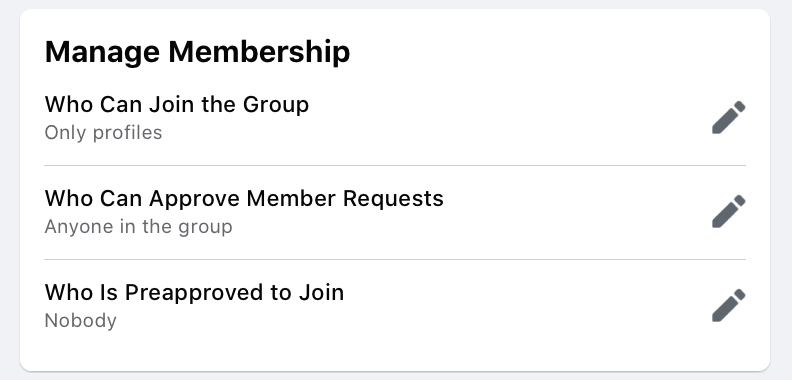792x380 pixels.
Task: Click the edit pencil next to Nobody
Action: (x=728, y=305)
